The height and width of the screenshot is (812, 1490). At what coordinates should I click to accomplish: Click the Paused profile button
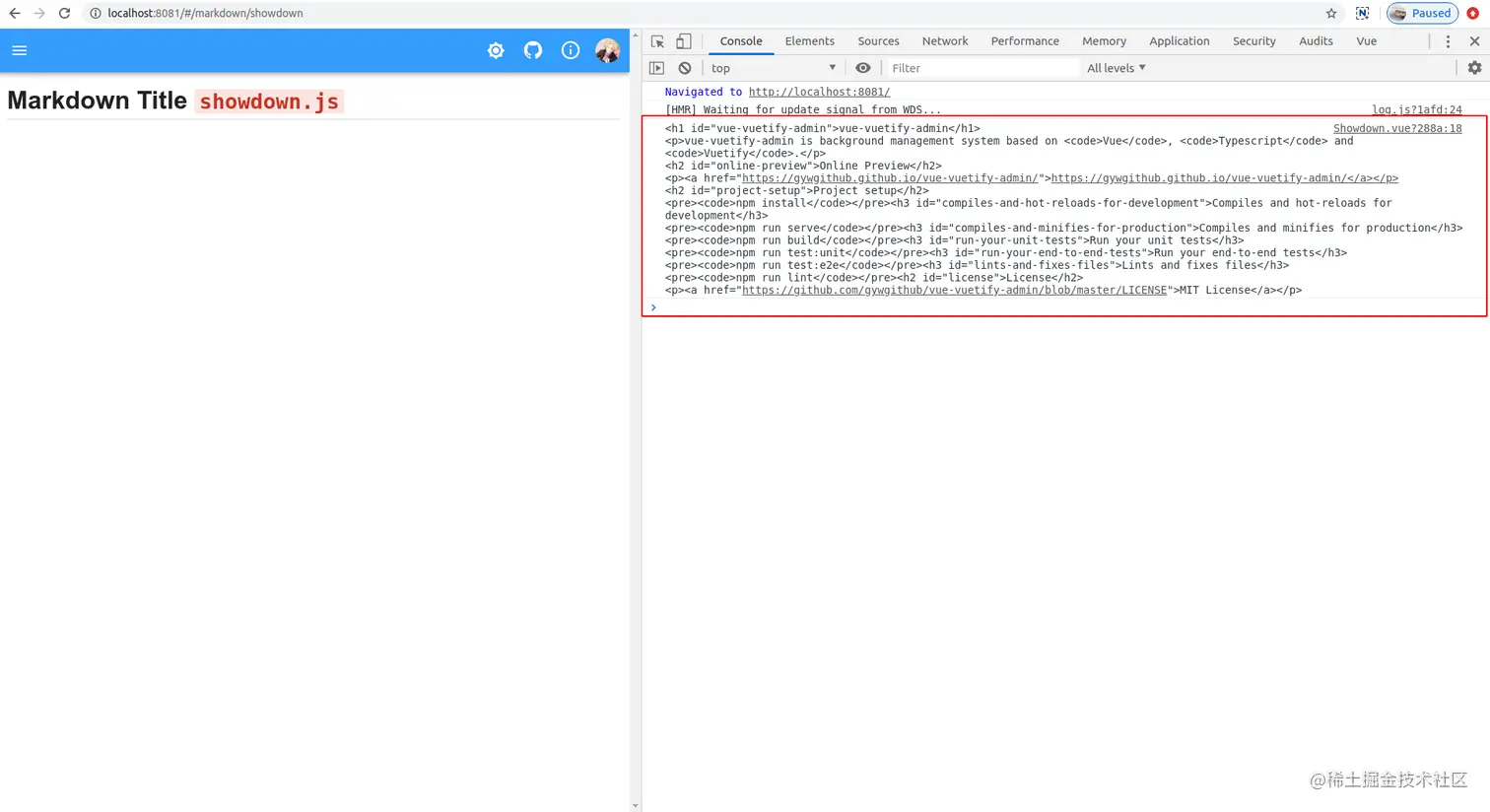tap(1422, 14)
